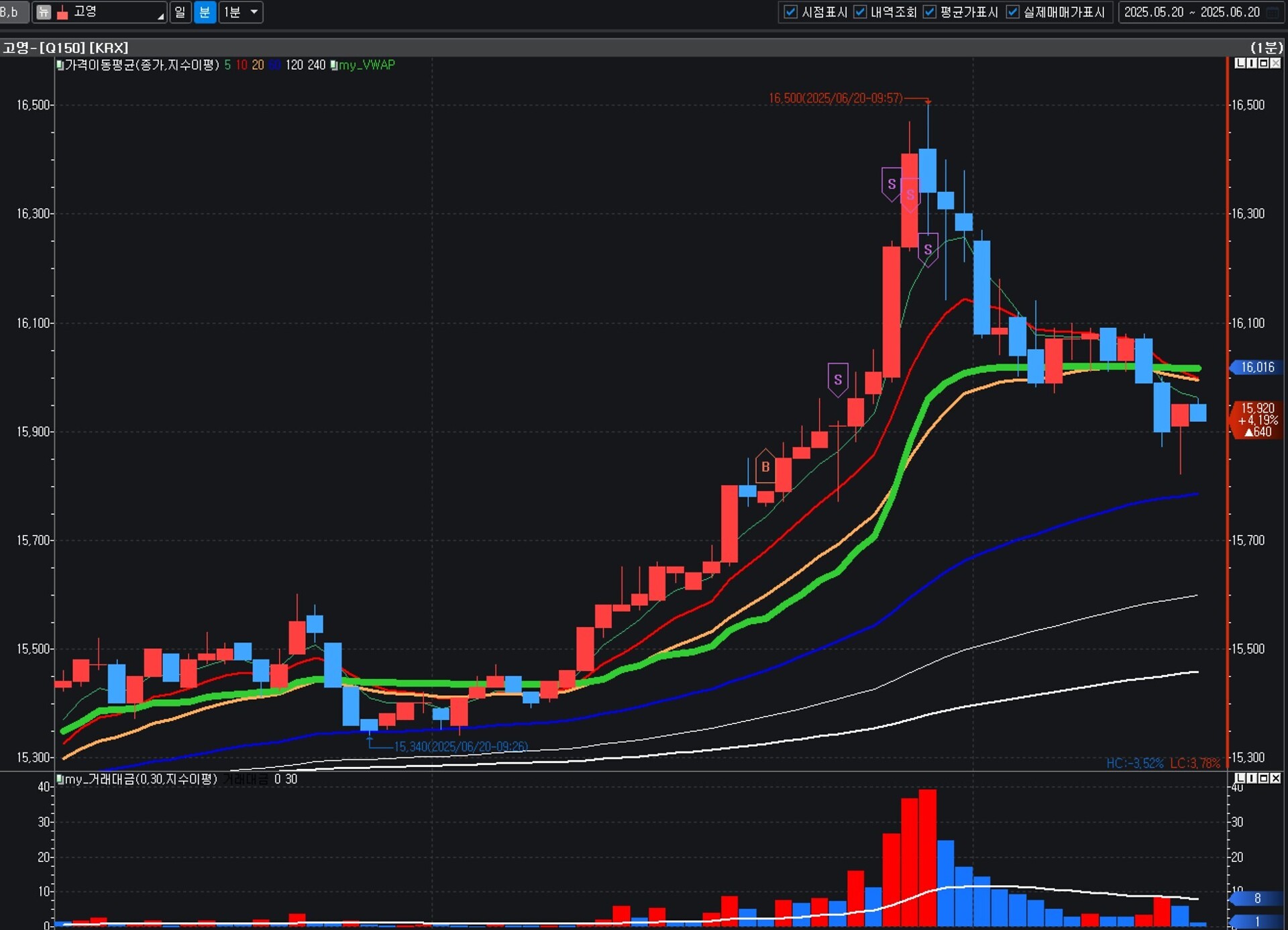Click the B,b button at top left

[11, 12]
